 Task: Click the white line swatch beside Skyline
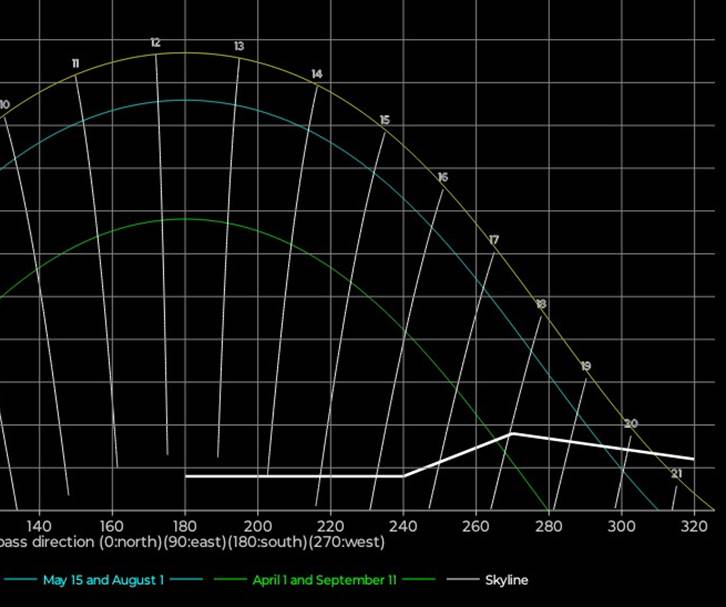click(461, 580)
